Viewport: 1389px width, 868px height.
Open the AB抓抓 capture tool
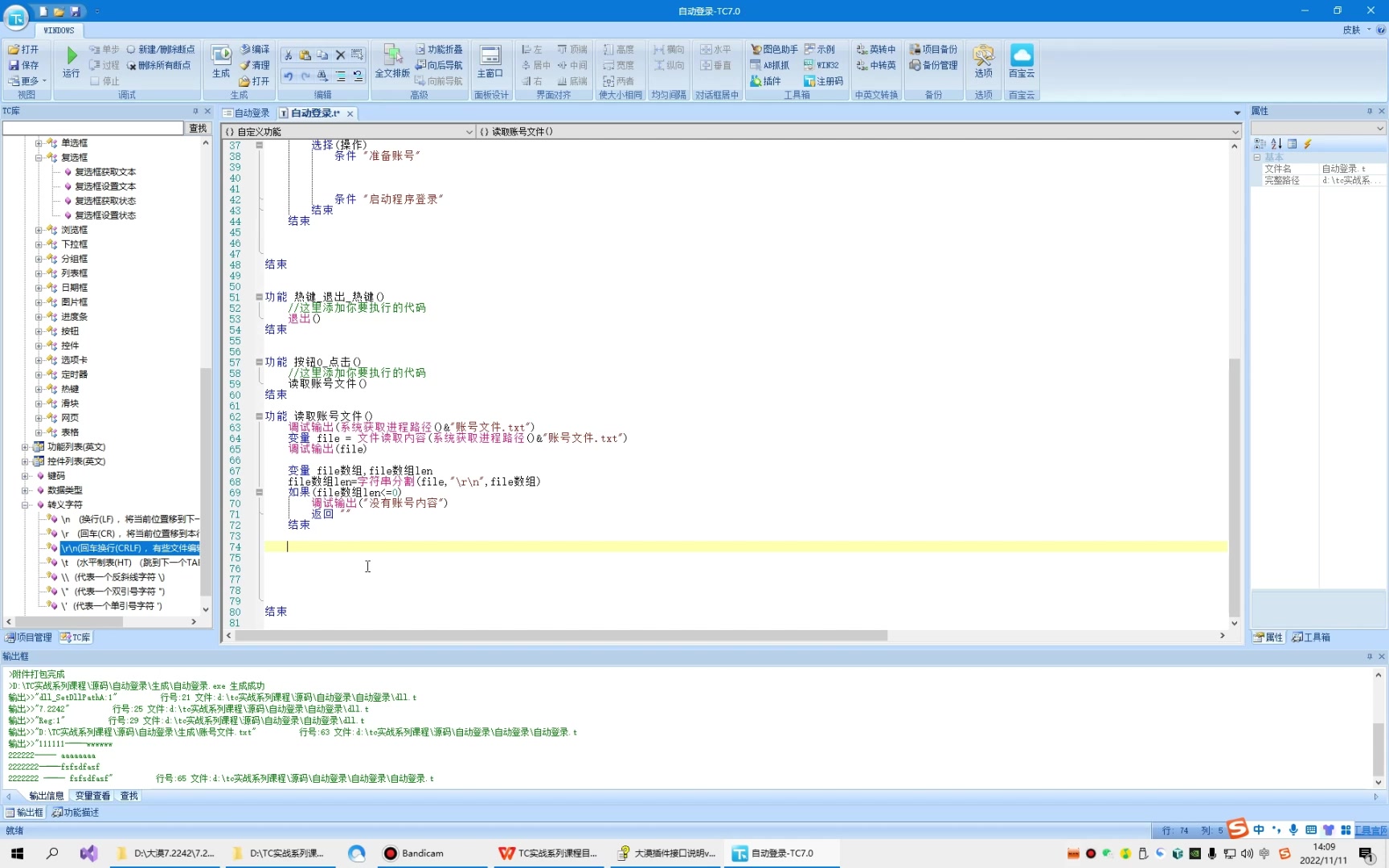[770, 65]
